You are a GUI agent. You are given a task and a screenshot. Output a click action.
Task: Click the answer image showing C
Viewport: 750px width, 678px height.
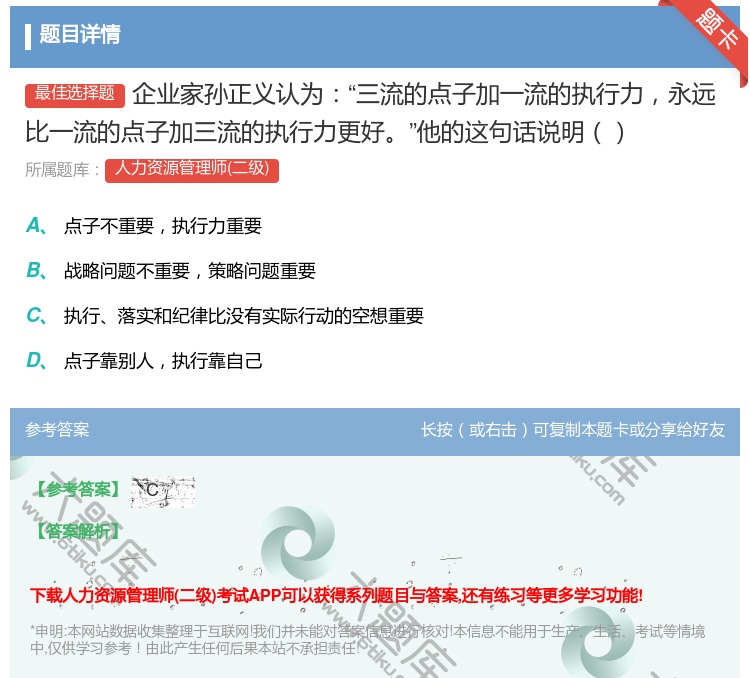(x=163, y=491)
